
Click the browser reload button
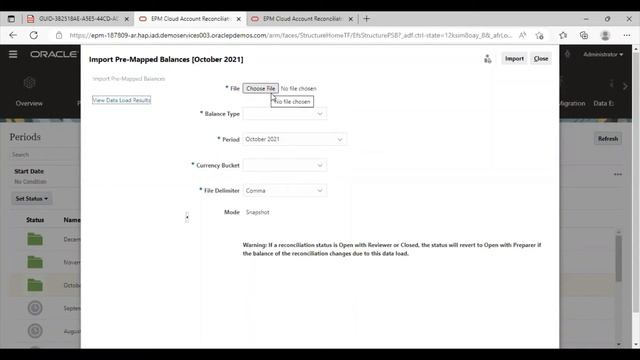[x=33, y=36]
